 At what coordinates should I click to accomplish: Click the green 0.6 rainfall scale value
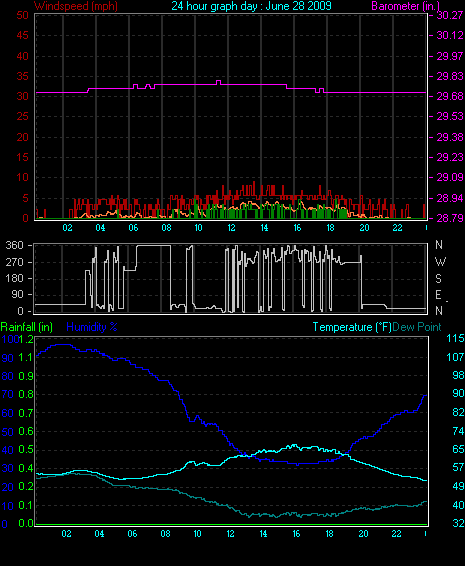click(x=26, y=431)
